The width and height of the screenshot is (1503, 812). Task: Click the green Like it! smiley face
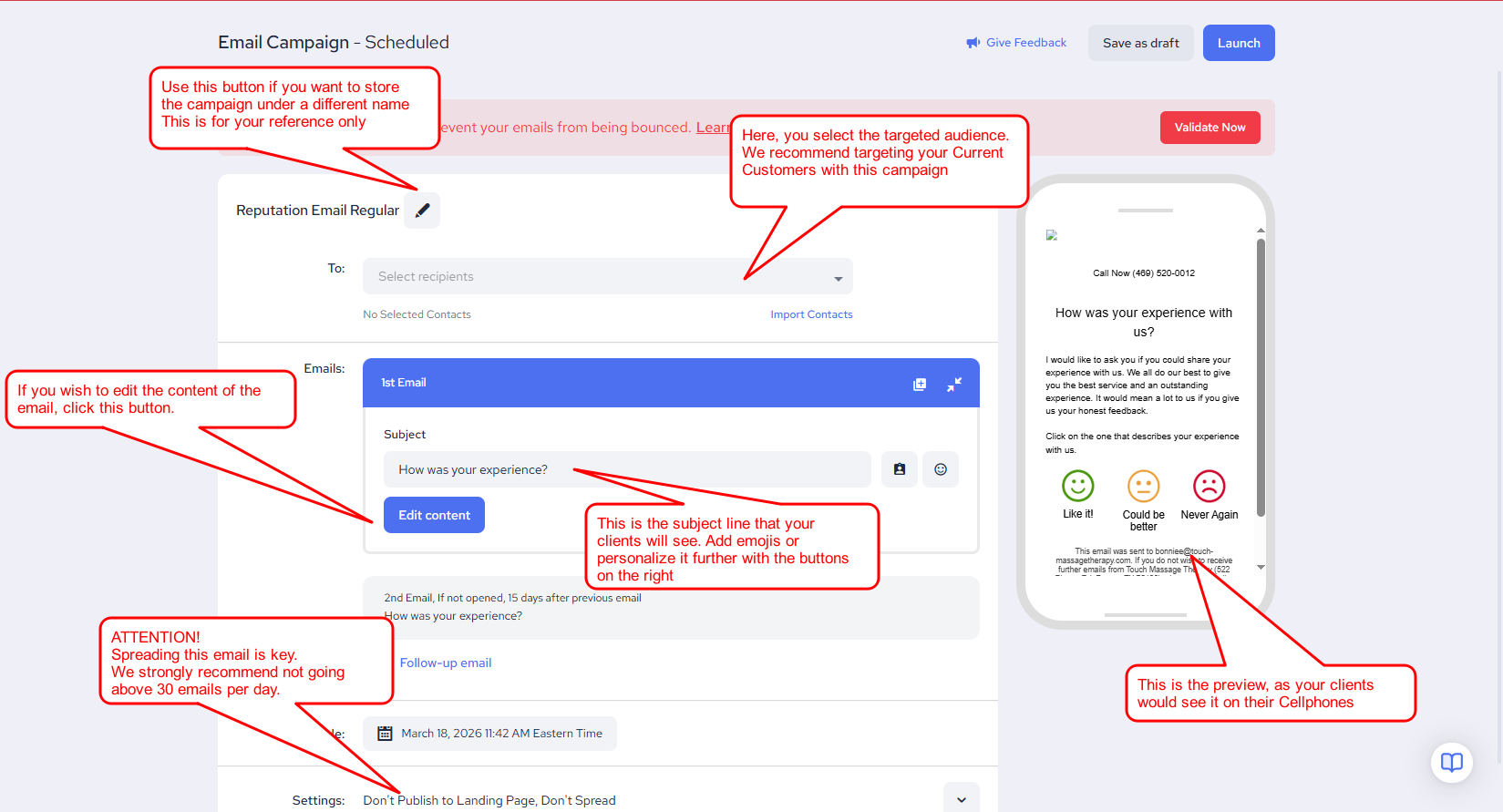[x=1077, y=486]
